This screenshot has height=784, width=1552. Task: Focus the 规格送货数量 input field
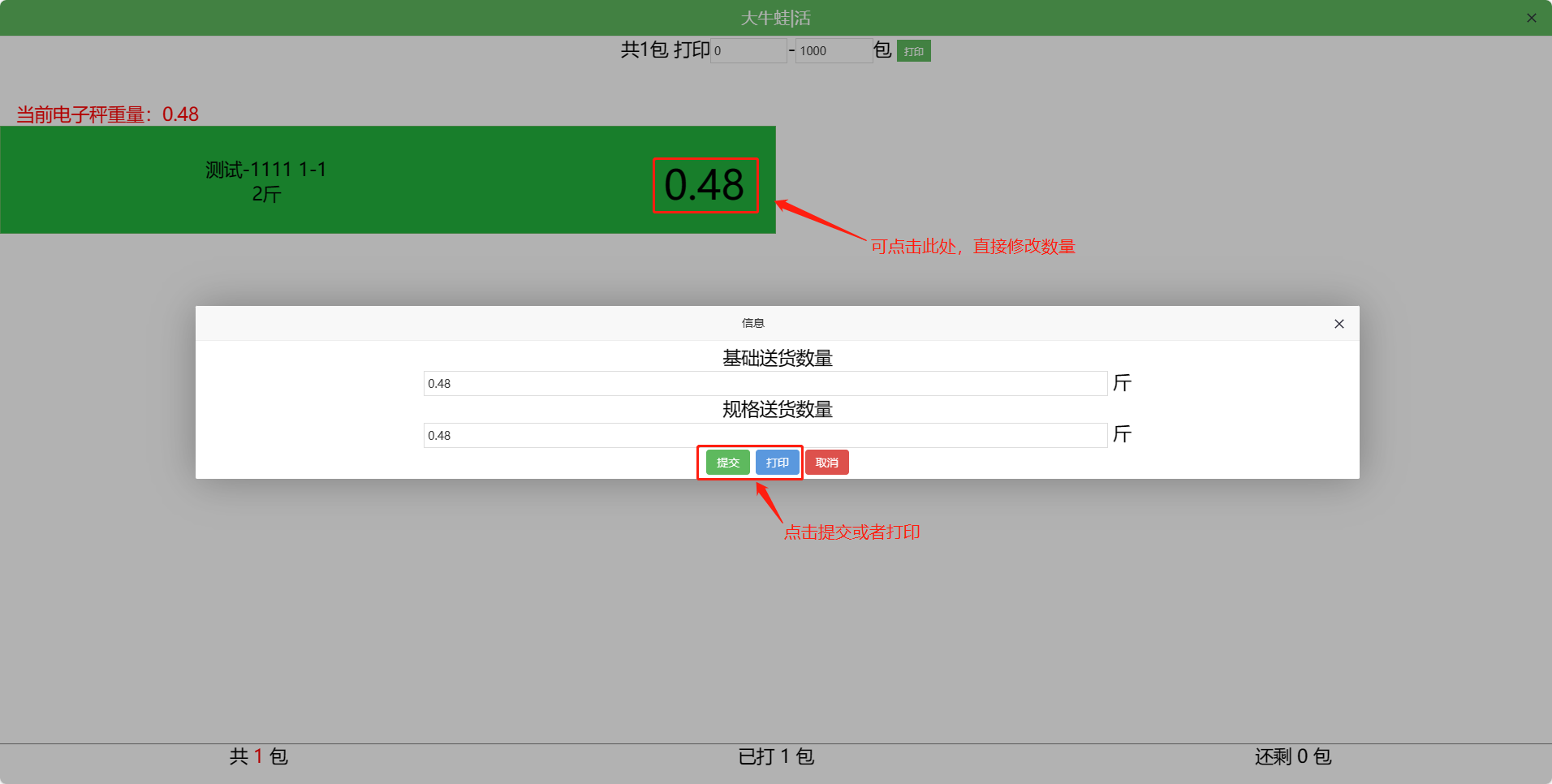pyautogui.click(x=765, y=436)
